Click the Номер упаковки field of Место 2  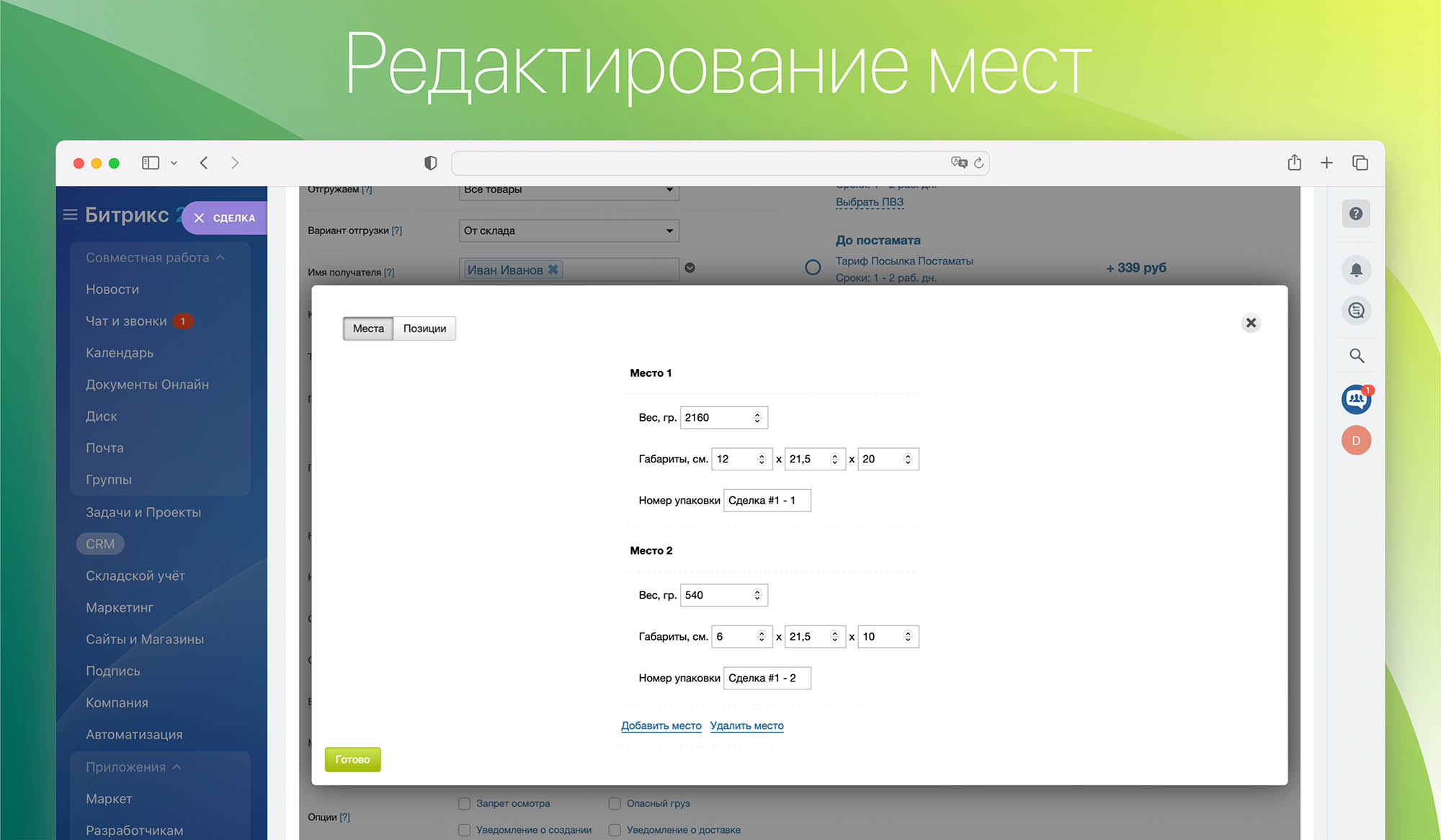pos(767,678)
